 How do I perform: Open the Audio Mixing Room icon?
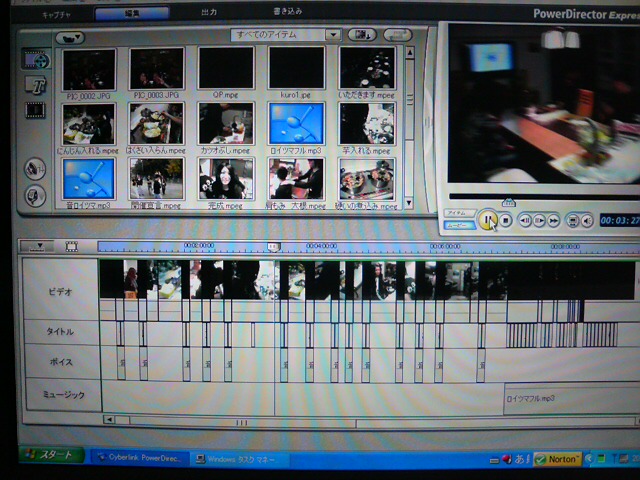pos(35,169)
